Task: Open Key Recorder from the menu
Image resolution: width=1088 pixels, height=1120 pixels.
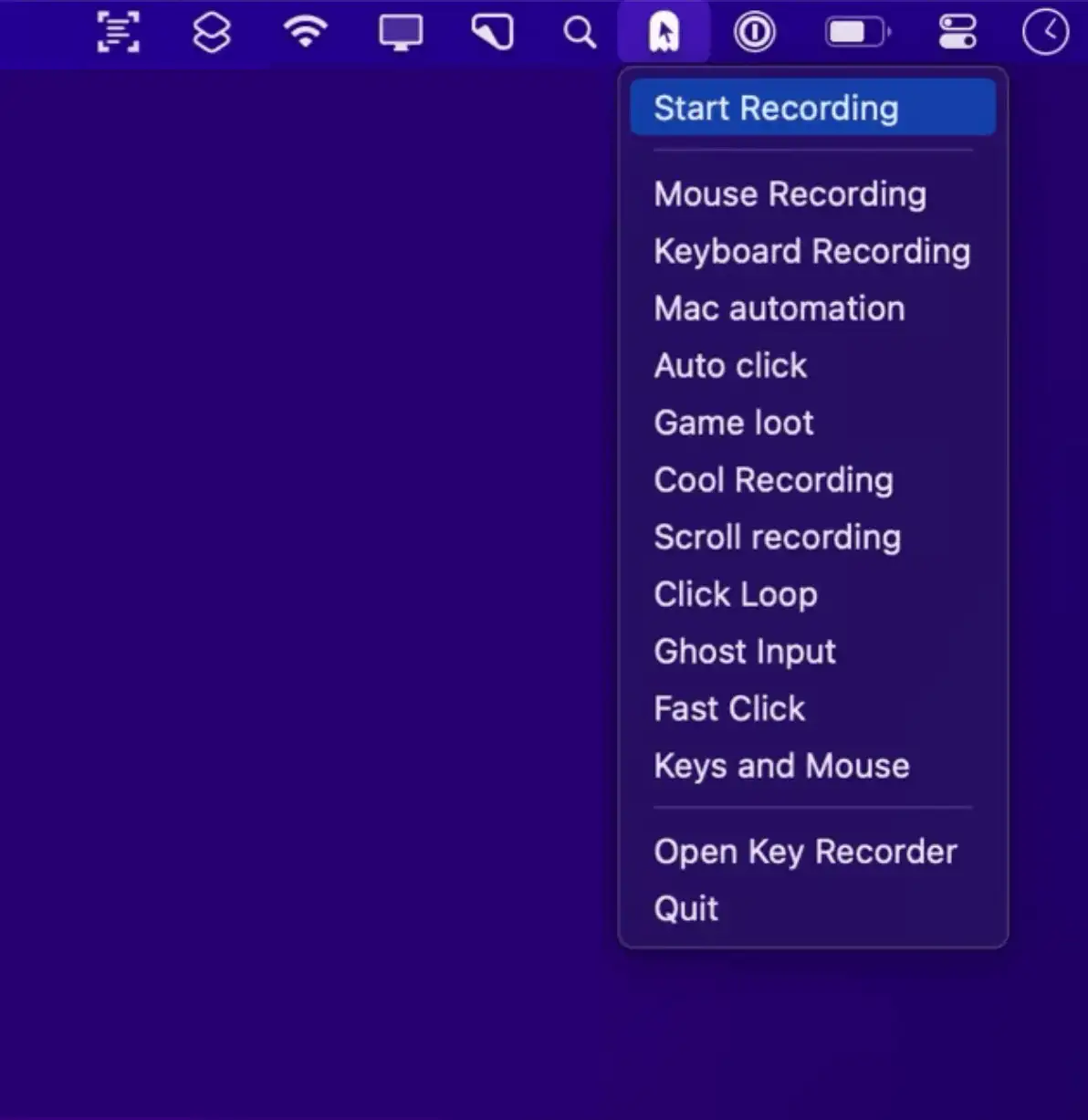Action: click(812, 852)
